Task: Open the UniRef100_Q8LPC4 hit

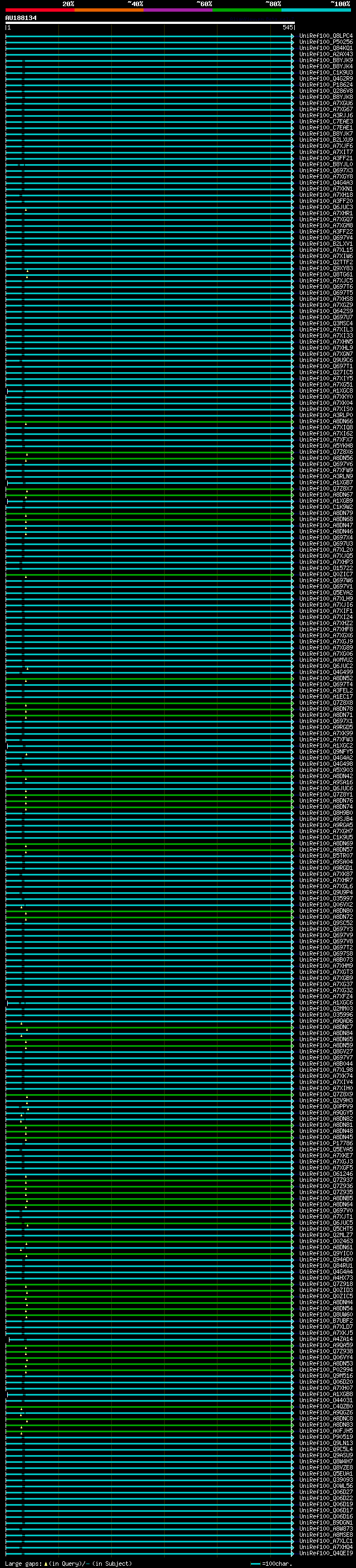Action: tap(325, 36)
